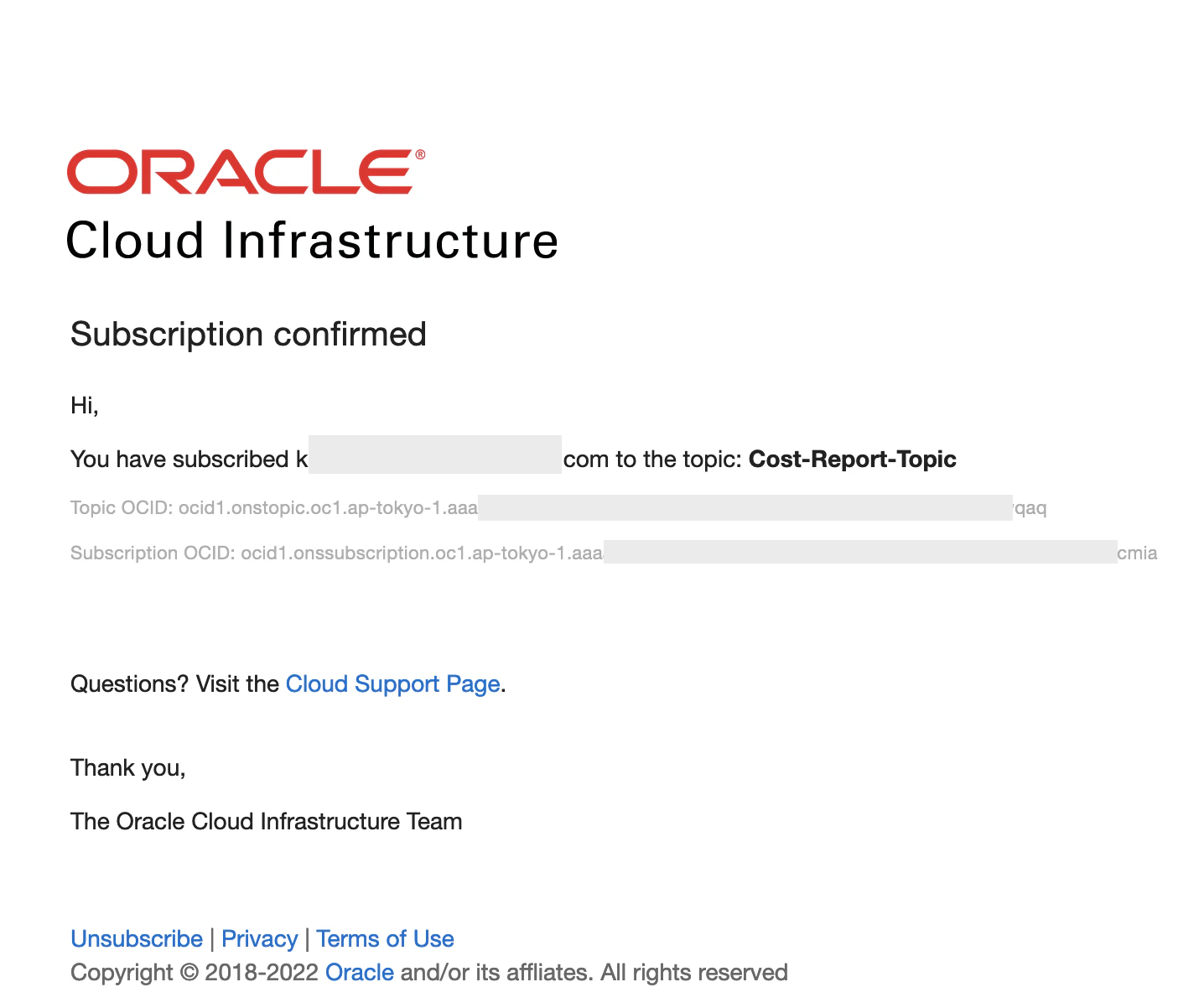Click the registered trademark symbol beside Oracle
1204x1008 pixels.
click(x=420, y=154)
